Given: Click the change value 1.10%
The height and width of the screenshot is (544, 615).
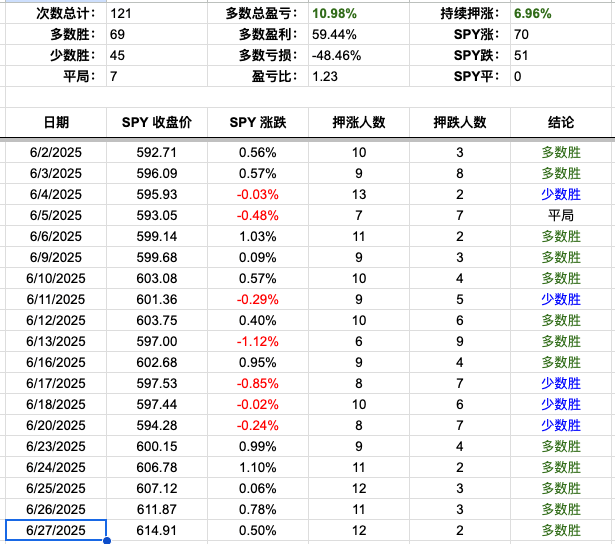Looking at the screenshot, I should coord(258,468).
